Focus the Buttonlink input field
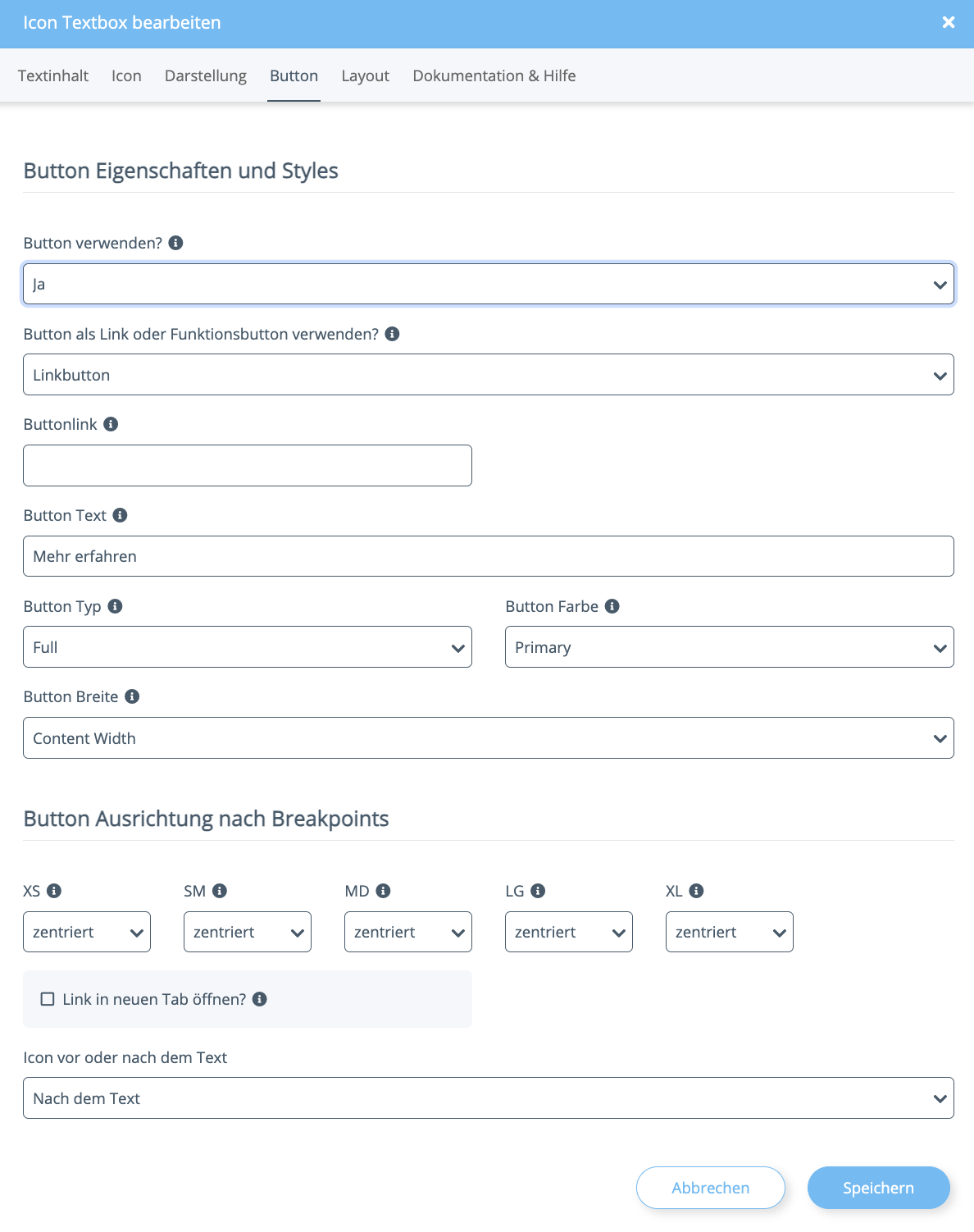Viewport: 974px width, 1232px height. (247, 465)
